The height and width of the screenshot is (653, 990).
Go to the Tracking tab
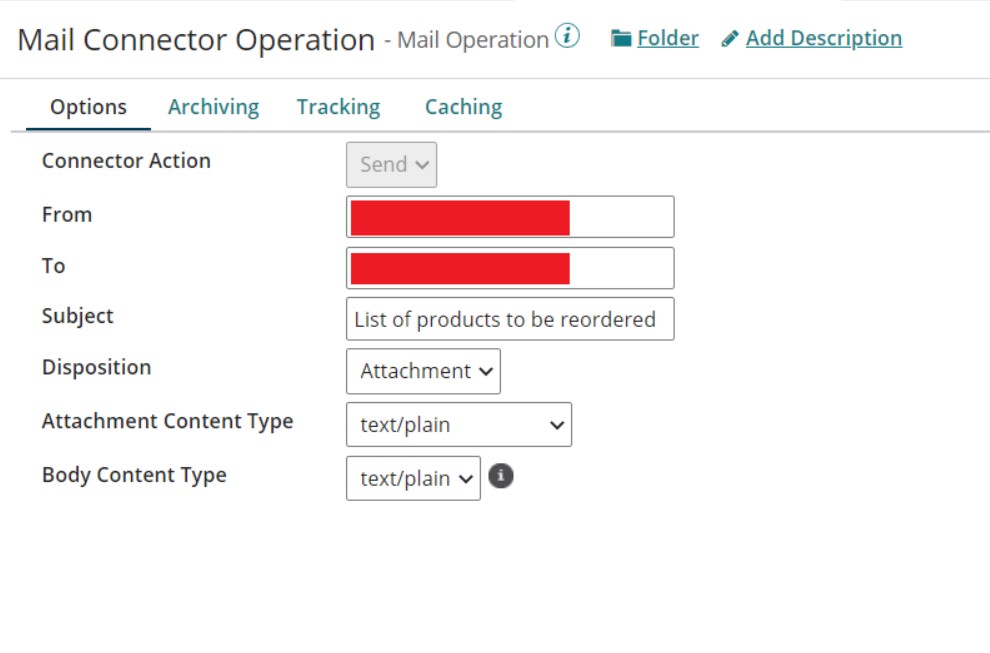coord(338,107)
